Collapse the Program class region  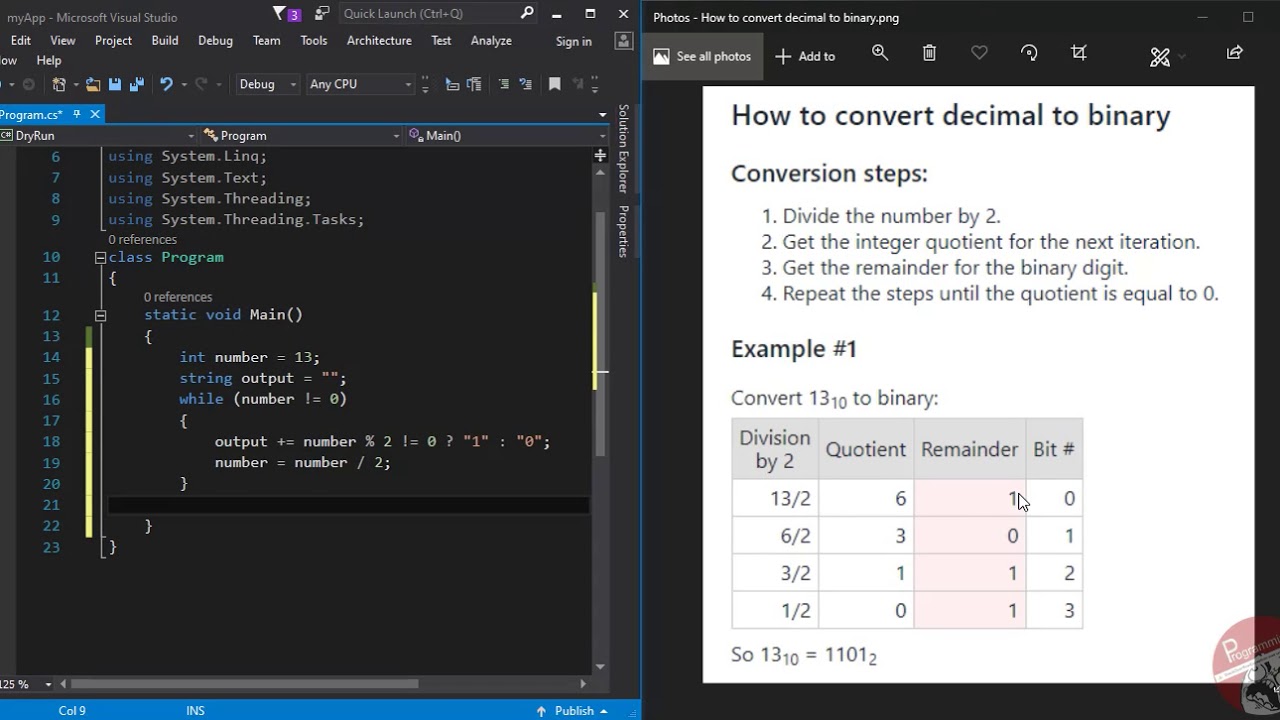pyautogui.click(x=100, y=257)
